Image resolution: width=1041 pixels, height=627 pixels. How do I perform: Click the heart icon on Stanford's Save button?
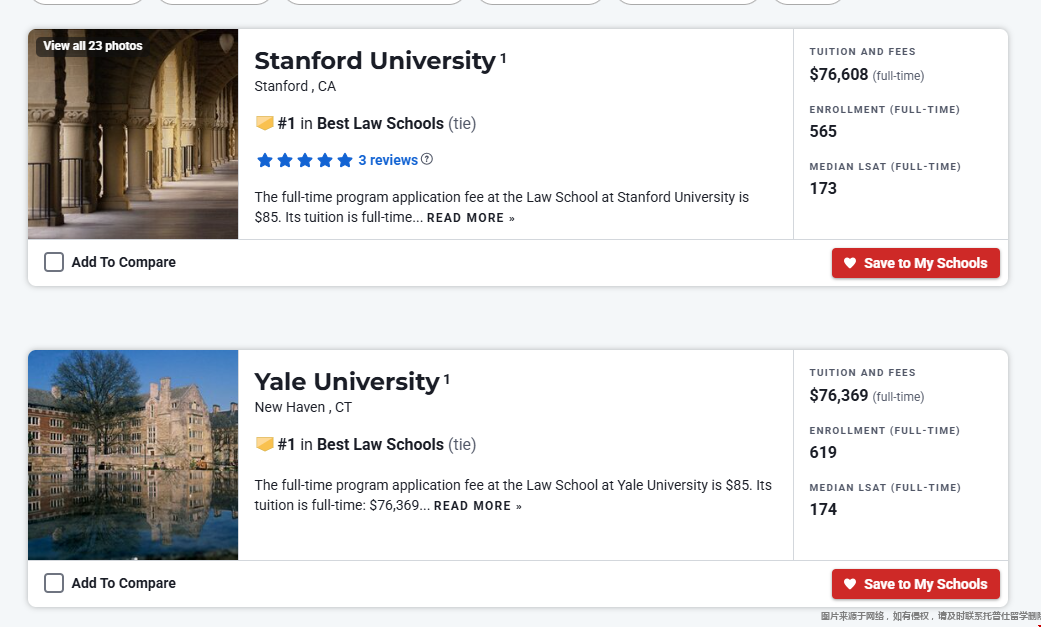point(850,263)
